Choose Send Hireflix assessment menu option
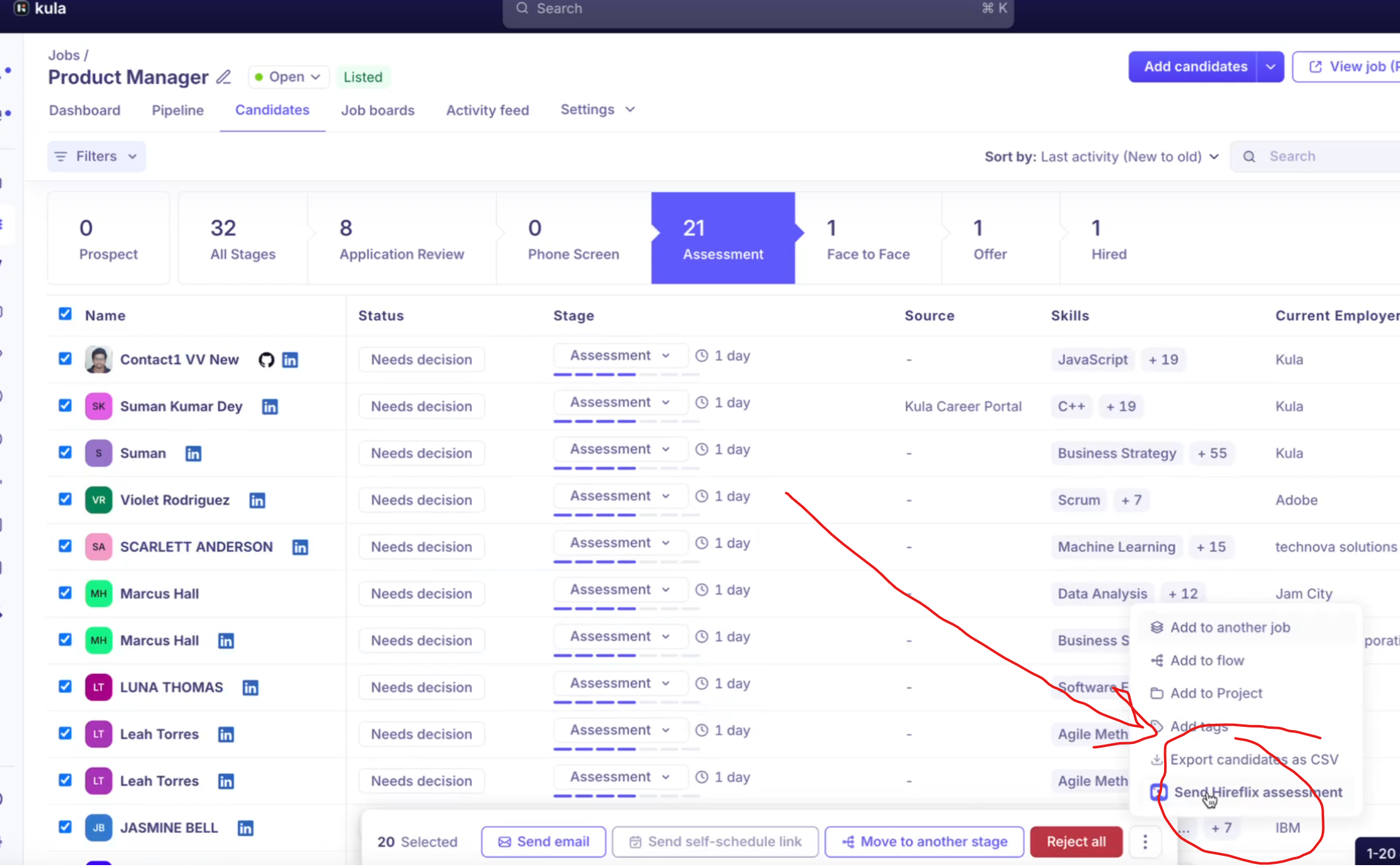1400x867 pixels. [1257, 793]
